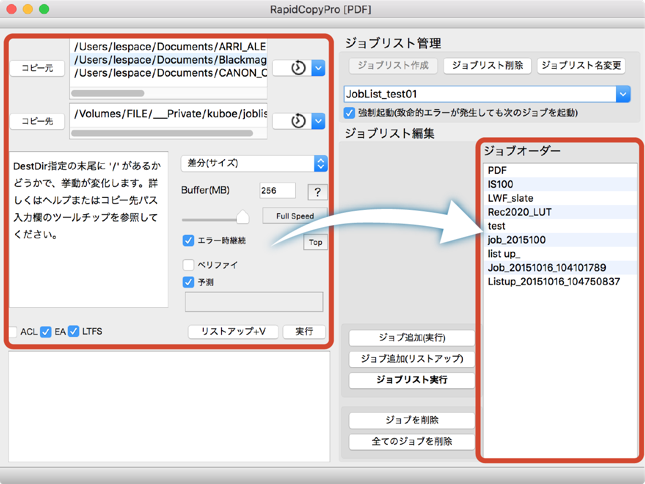The width and height of the screenshot is (645, 484).
Task: Enable ベリファイ verify checkbox
Action: (188, 265)
